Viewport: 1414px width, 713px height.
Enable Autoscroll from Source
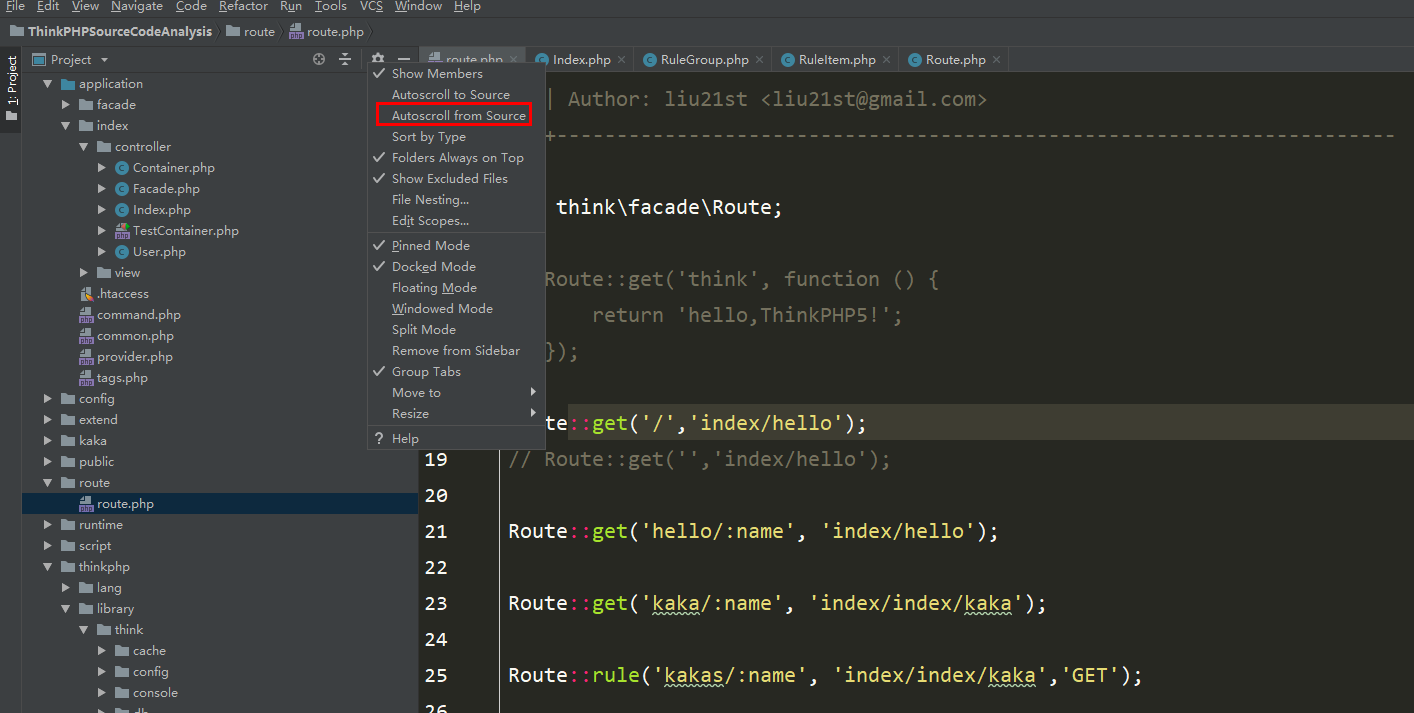coord(458,116)
